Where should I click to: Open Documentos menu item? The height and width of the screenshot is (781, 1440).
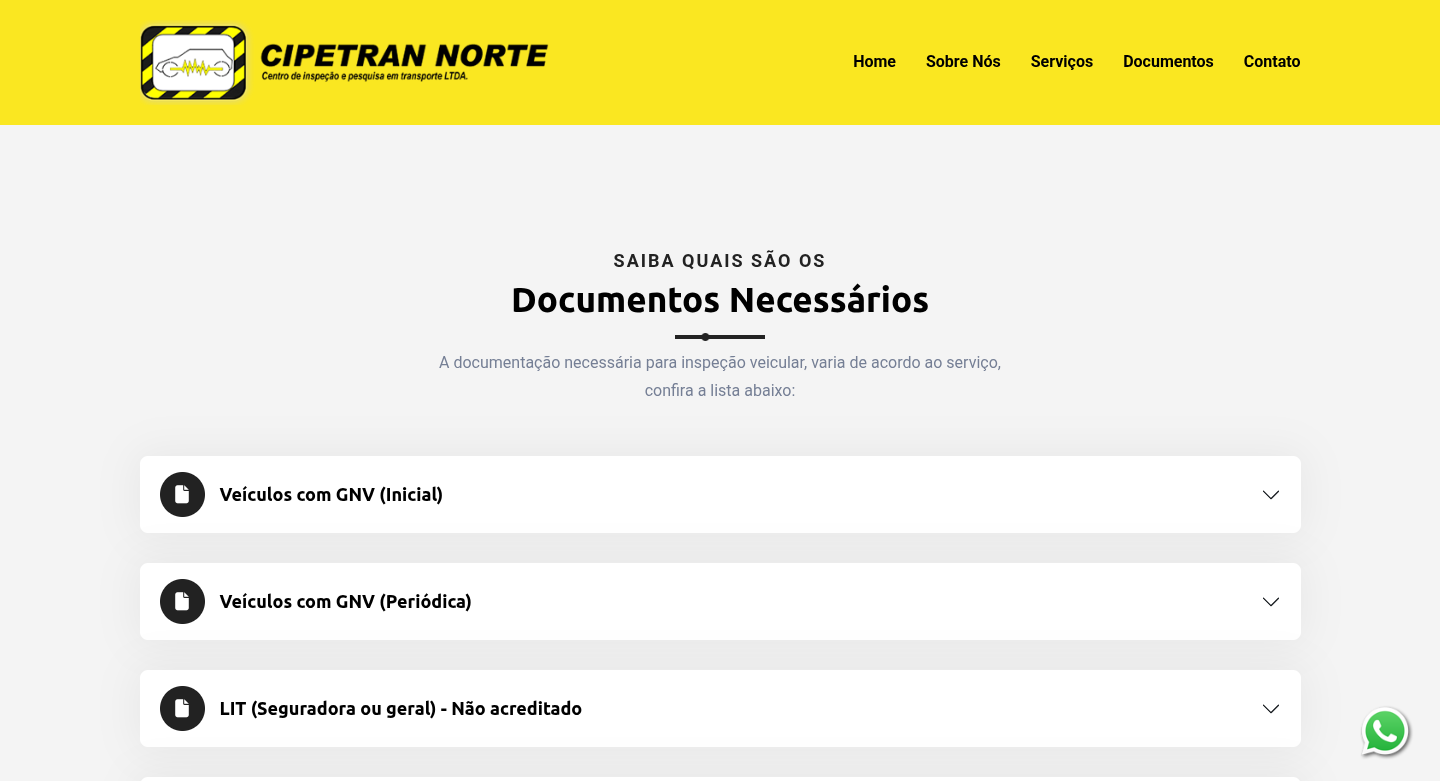point(1168,62)
